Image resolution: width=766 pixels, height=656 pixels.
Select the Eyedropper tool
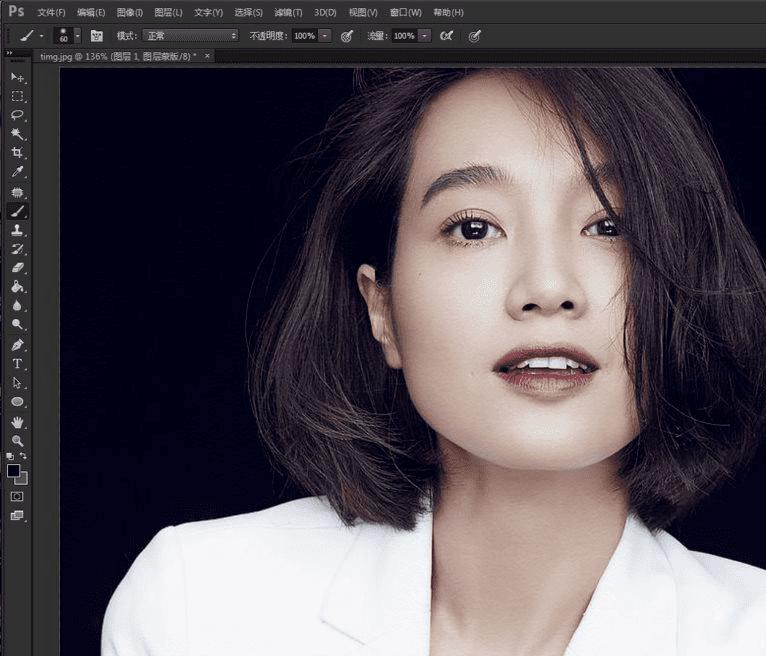[17, 172]
